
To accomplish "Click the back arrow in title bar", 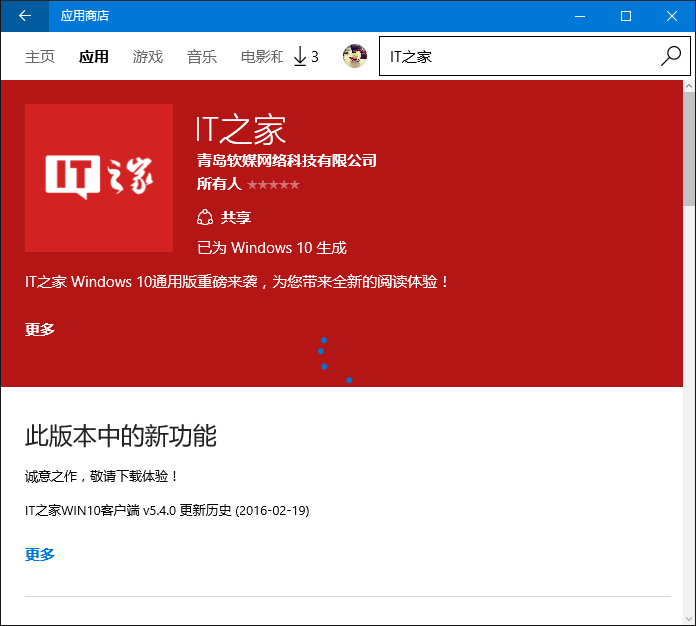I will click(x=25, y=16).
